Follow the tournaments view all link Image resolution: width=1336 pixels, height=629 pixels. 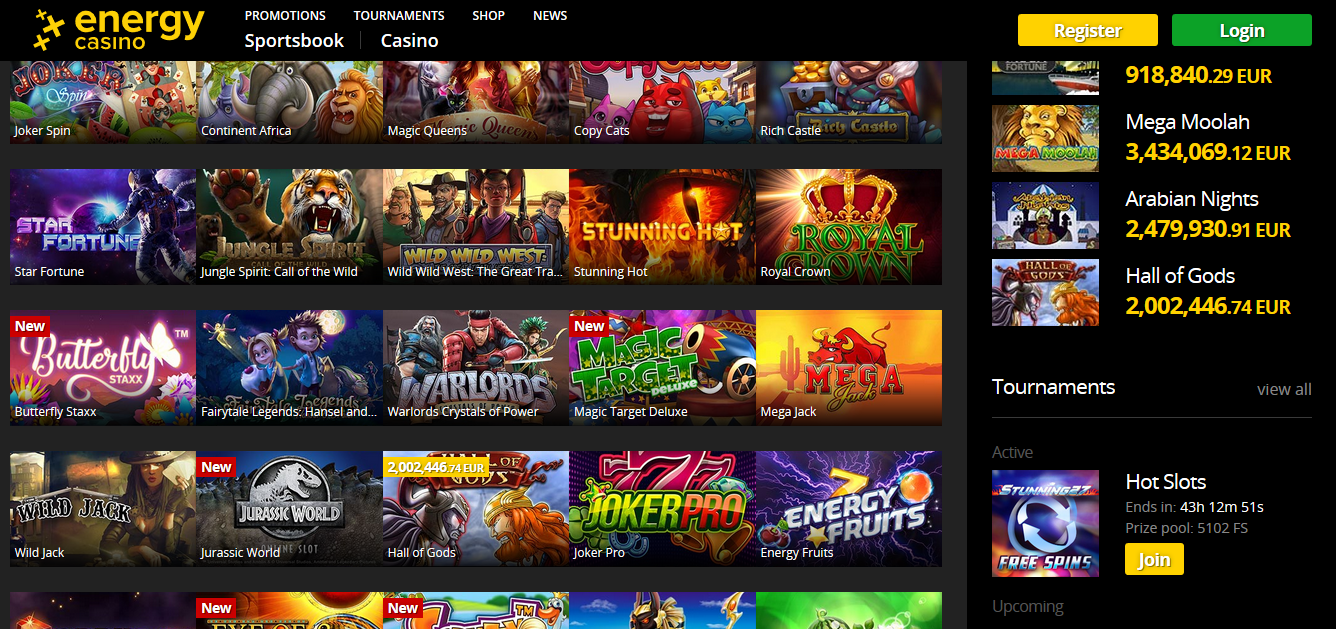pyautogui.click(x=1284, y=389)
